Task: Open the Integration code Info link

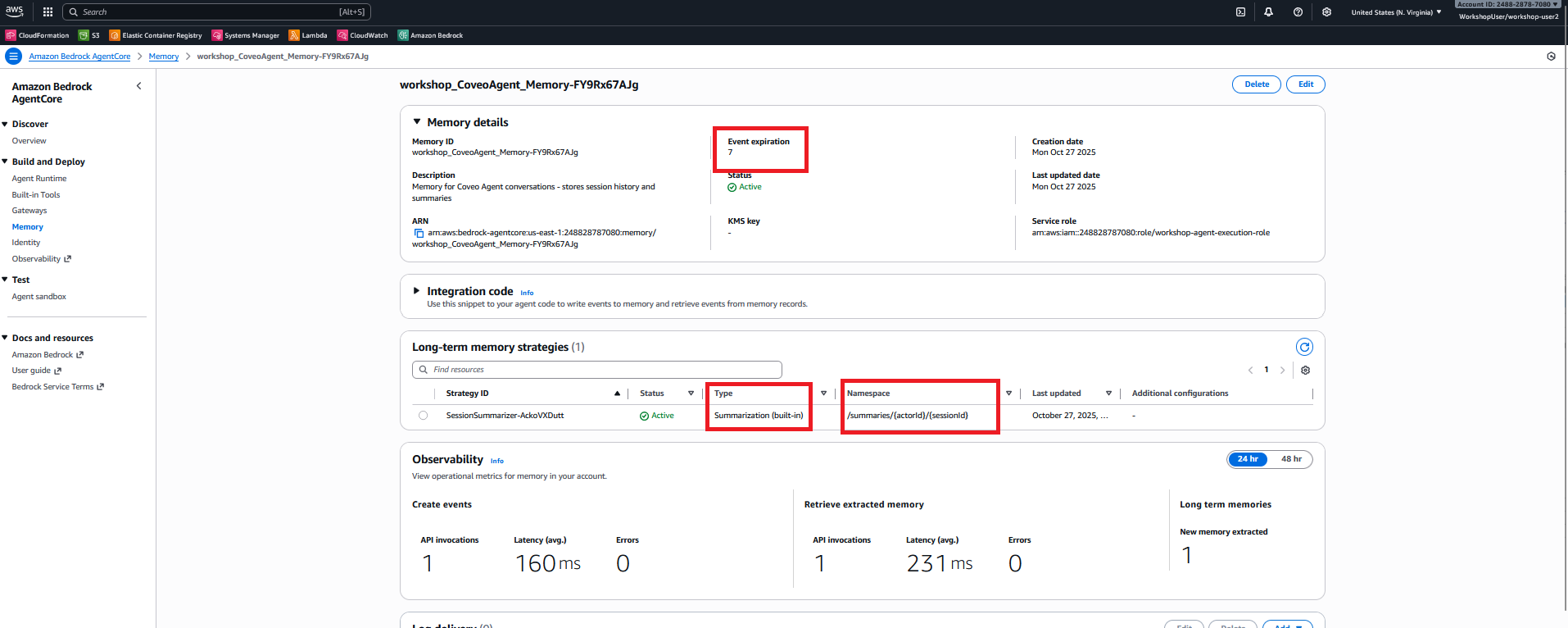Action: (x=527, y=293)
